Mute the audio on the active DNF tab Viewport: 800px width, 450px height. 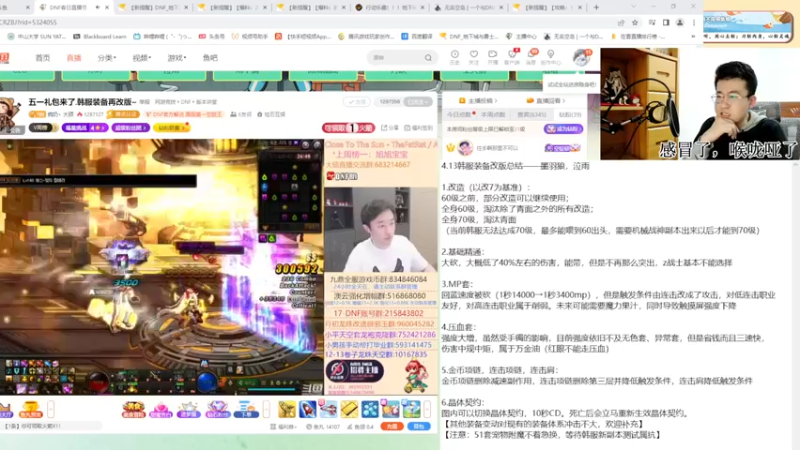coord(97,8)
